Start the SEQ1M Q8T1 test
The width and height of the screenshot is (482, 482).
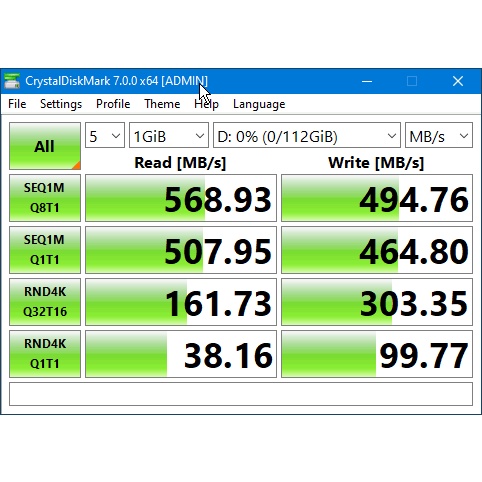(45, 198)
